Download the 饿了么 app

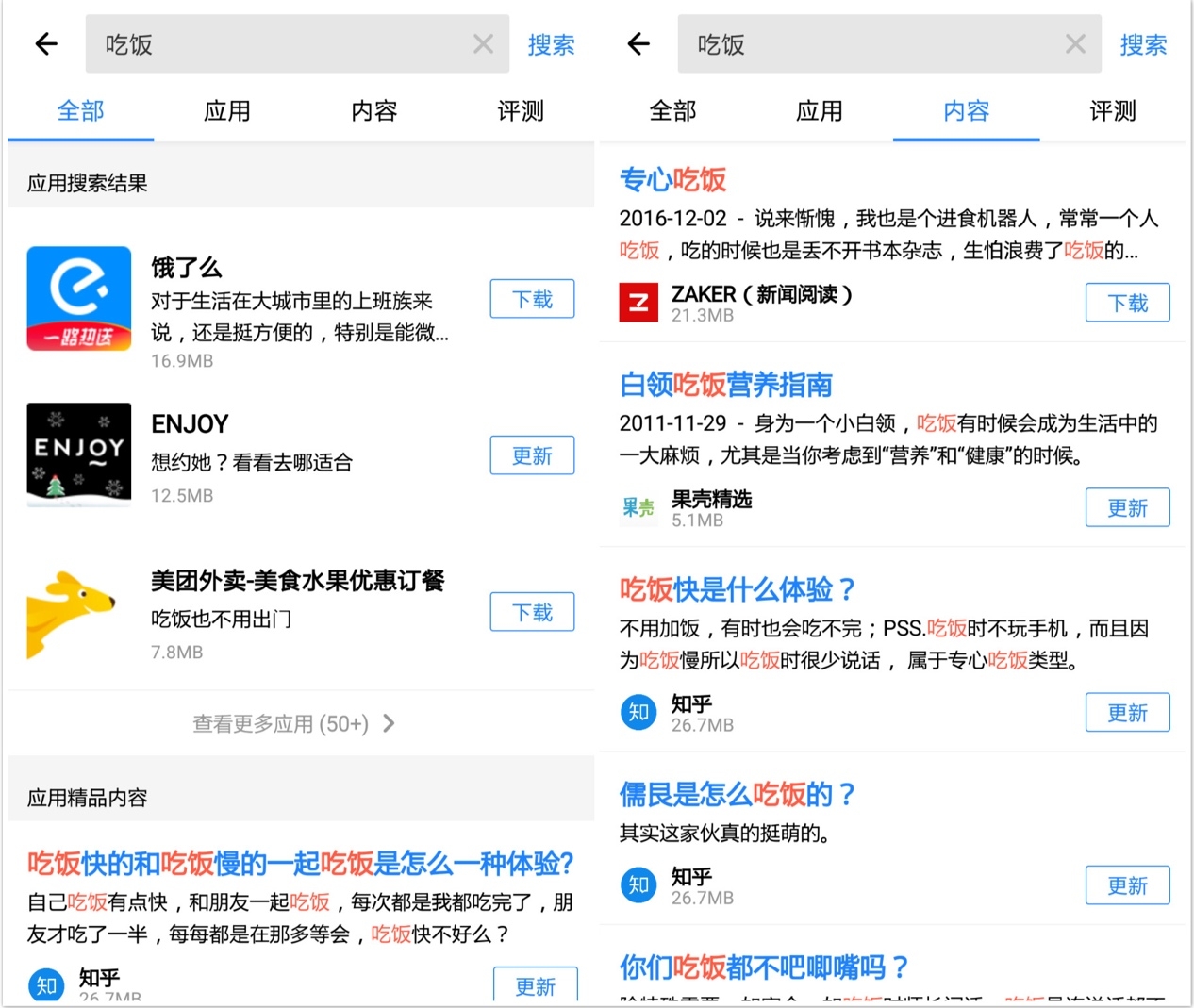point(532,299)
